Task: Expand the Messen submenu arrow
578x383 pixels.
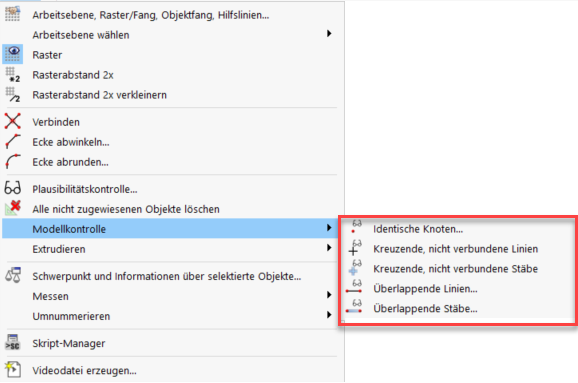Action: coord(329,295)
